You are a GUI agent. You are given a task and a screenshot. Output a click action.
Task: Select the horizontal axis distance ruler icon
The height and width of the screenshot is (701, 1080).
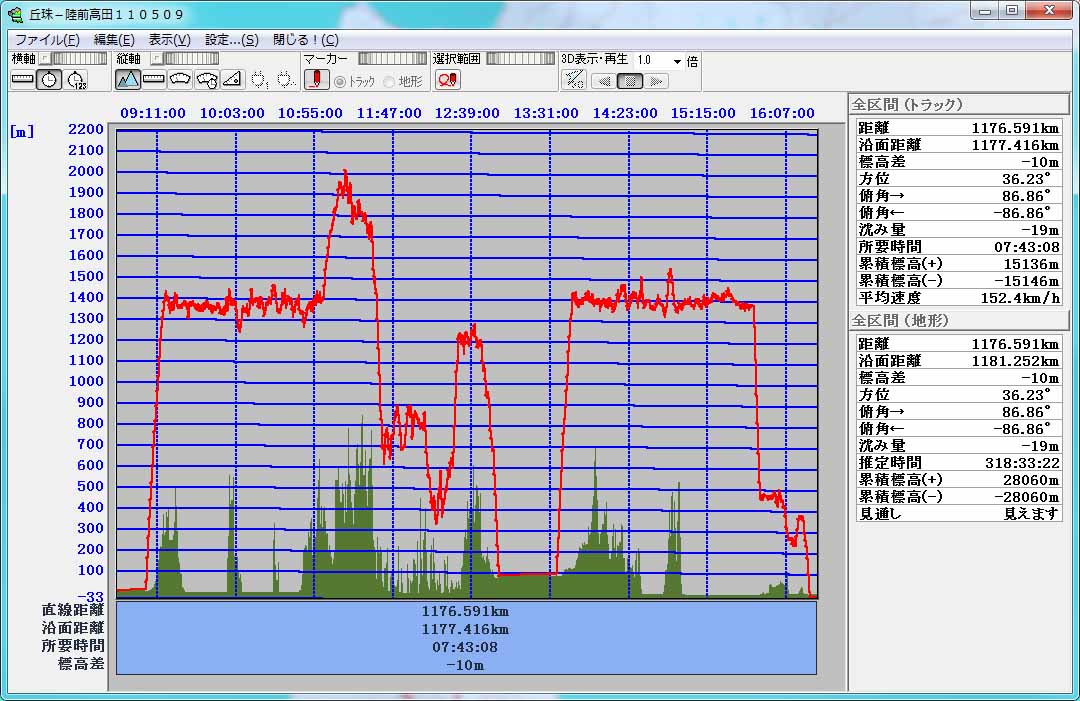click(x=22, y=79)
